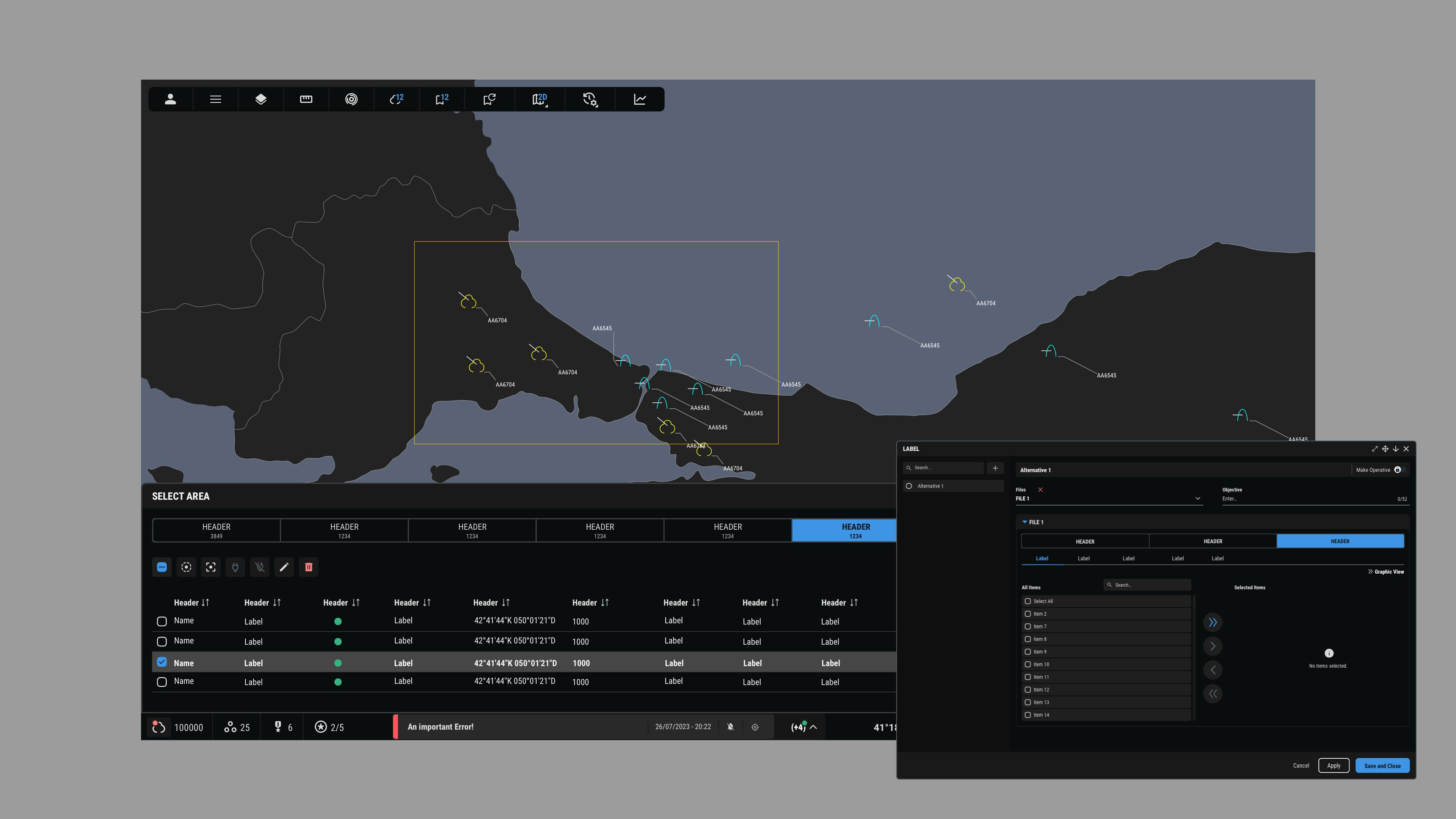Check the Item 7 checkbox
This screenshot has width=1456, height=819.
(x=1028, y=626)
